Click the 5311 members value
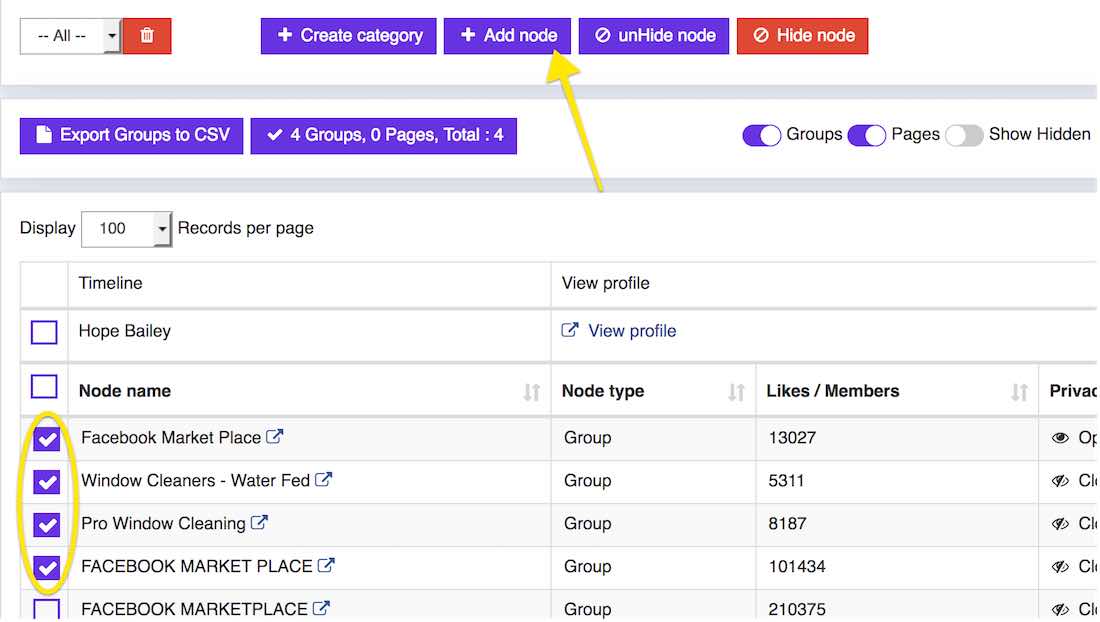Image resolution: width=1100 pixels, height=622 pixels. pyautogui.click(x=786, y=480)
